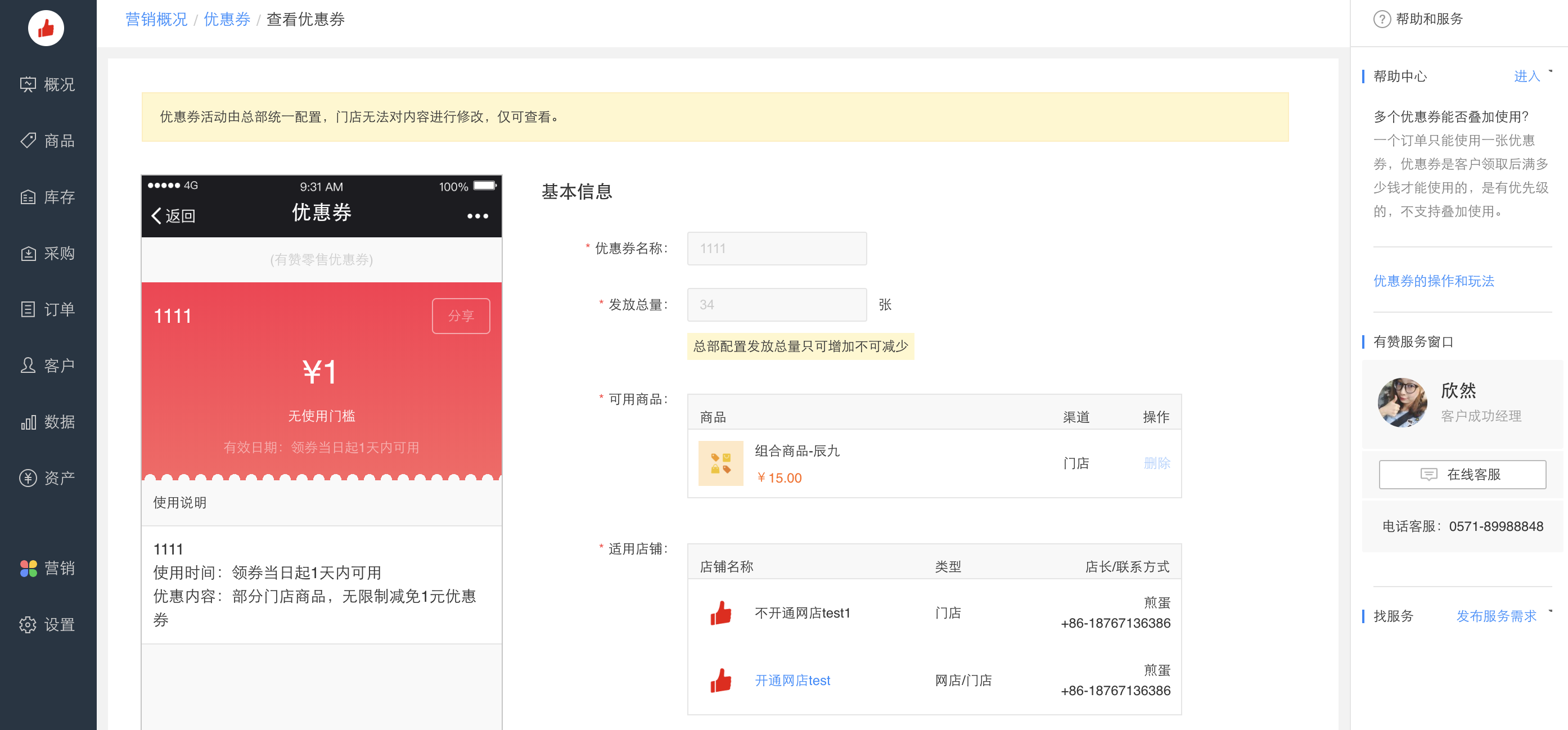Open the 采购 purchase icon in sidebar
Viewport: 1568px width, 730px height.
[x=28, y=253]
